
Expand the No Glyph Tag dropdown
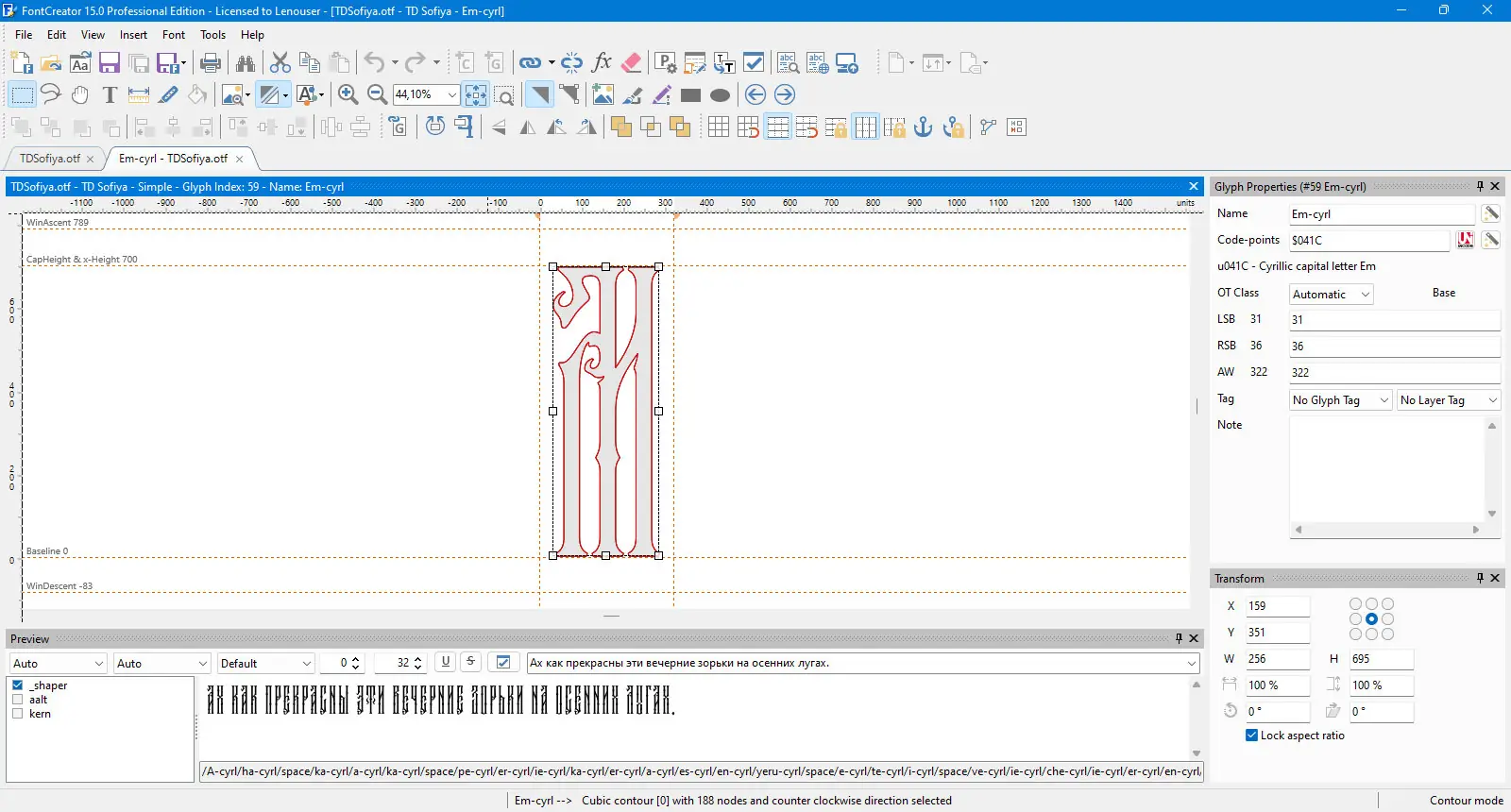click(1340, 400)
